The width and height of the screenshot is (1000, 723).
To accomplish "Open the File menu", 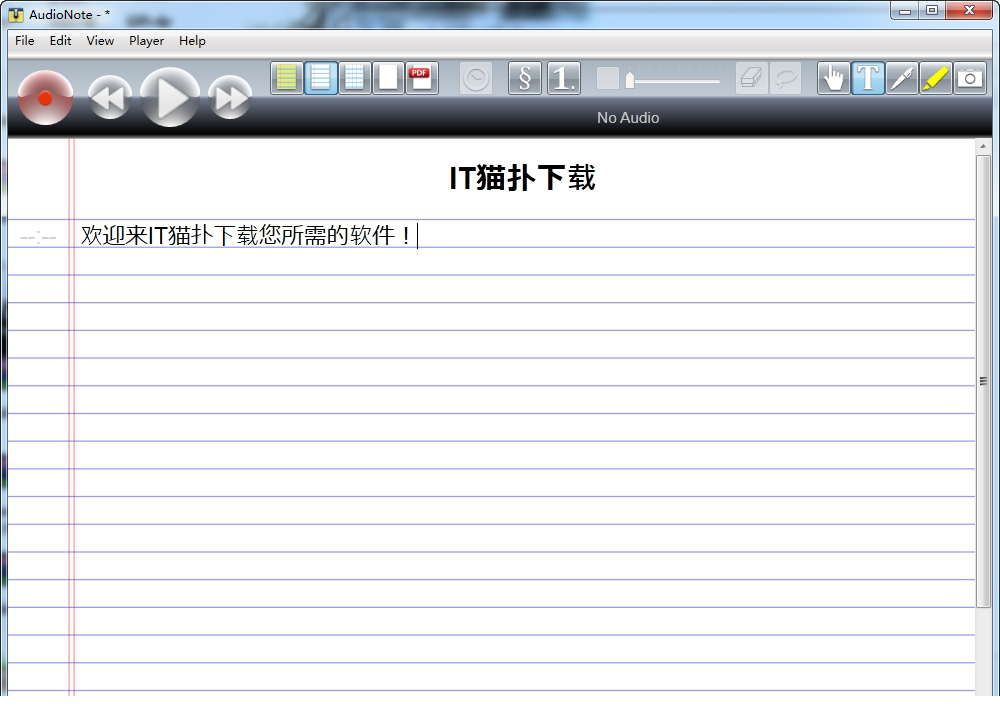I will coord(25,41).
